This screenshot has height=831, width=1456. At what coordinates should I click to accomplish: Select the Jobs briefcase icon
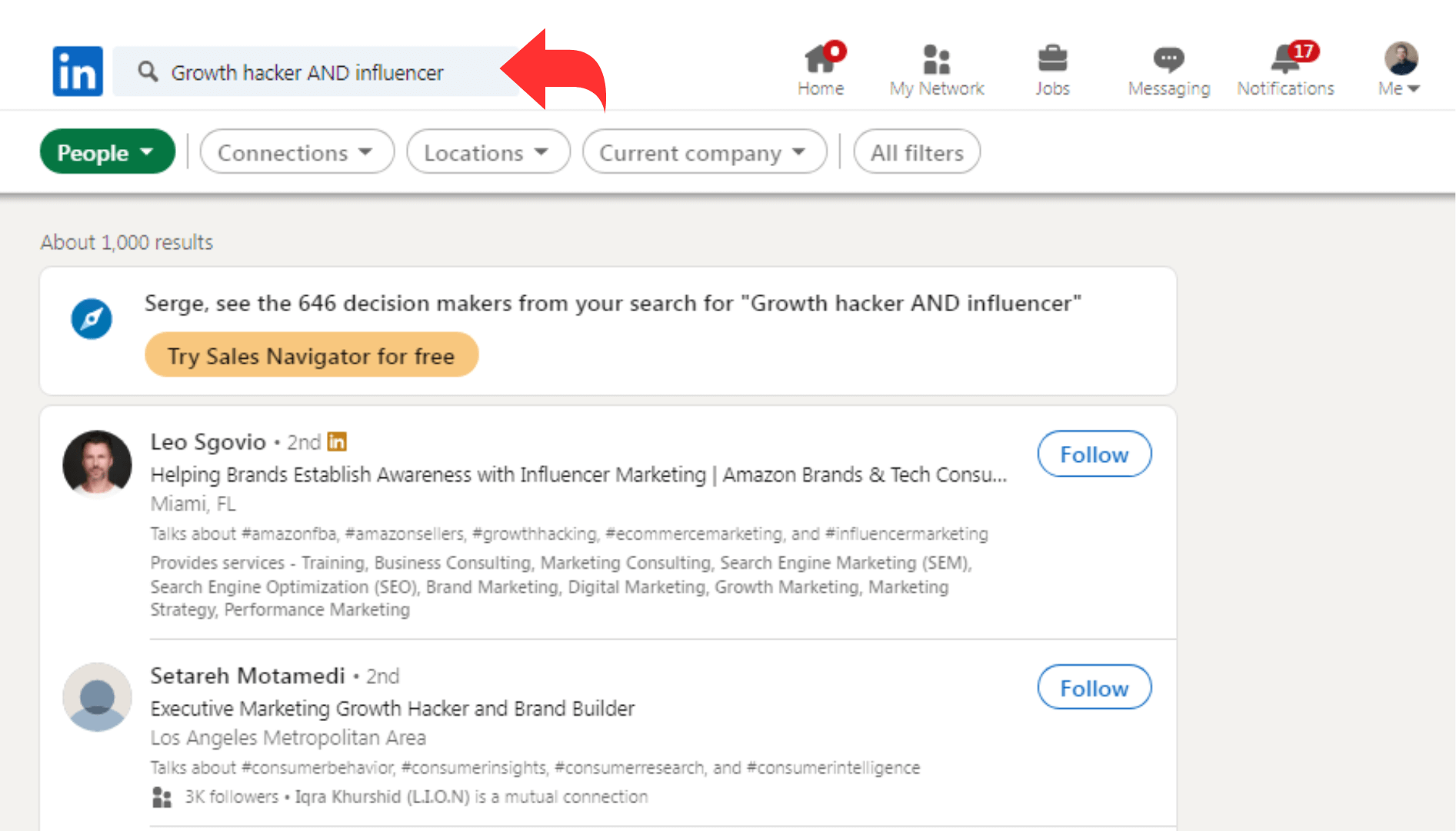(x=1052, y=68)
